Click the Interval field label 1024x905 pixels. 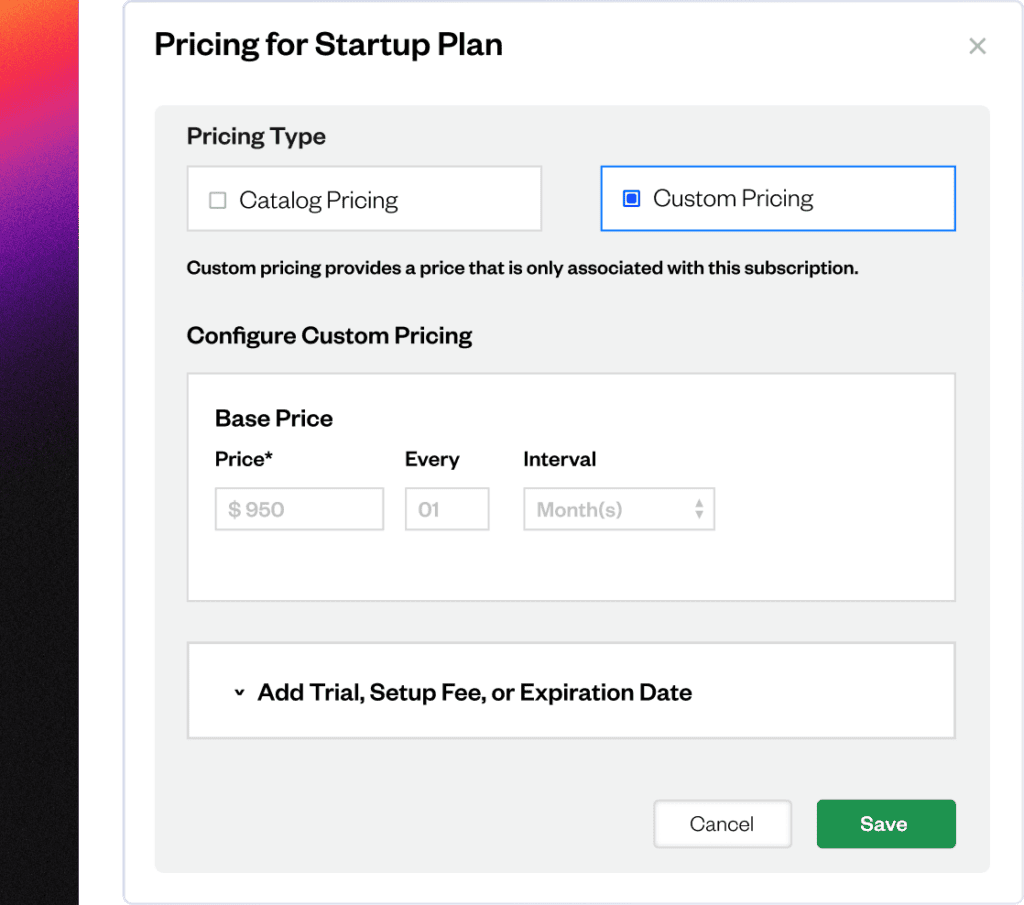click(x=560, y=459)
